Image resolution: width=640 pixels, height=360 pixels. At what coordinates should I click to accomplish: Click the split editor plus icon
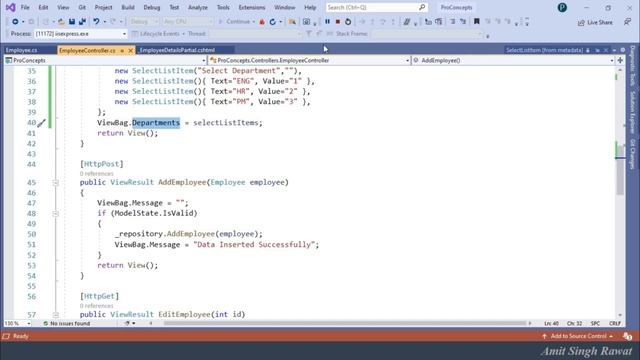tap(620, 60)
